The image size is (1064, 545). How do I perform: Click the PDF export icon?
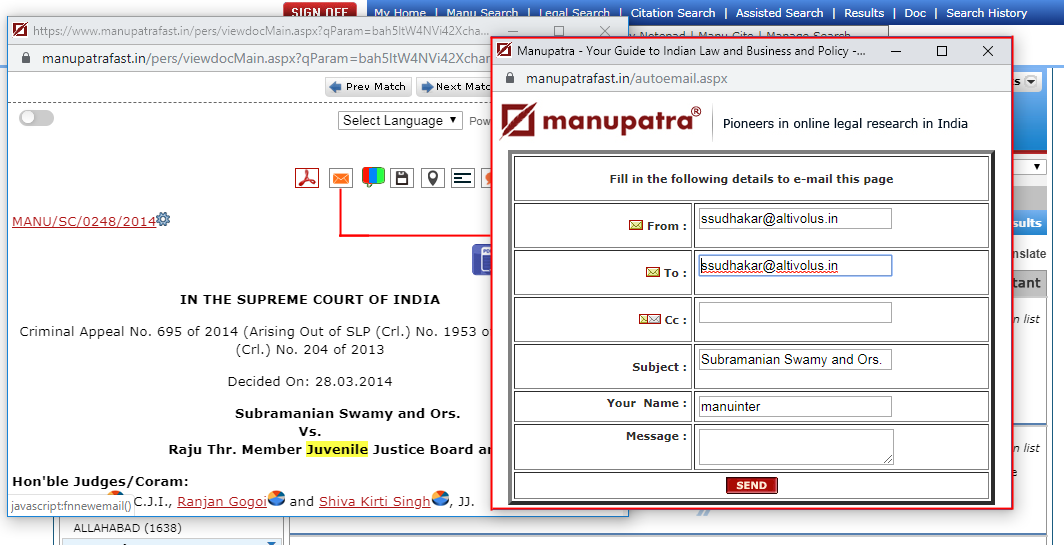306,178
